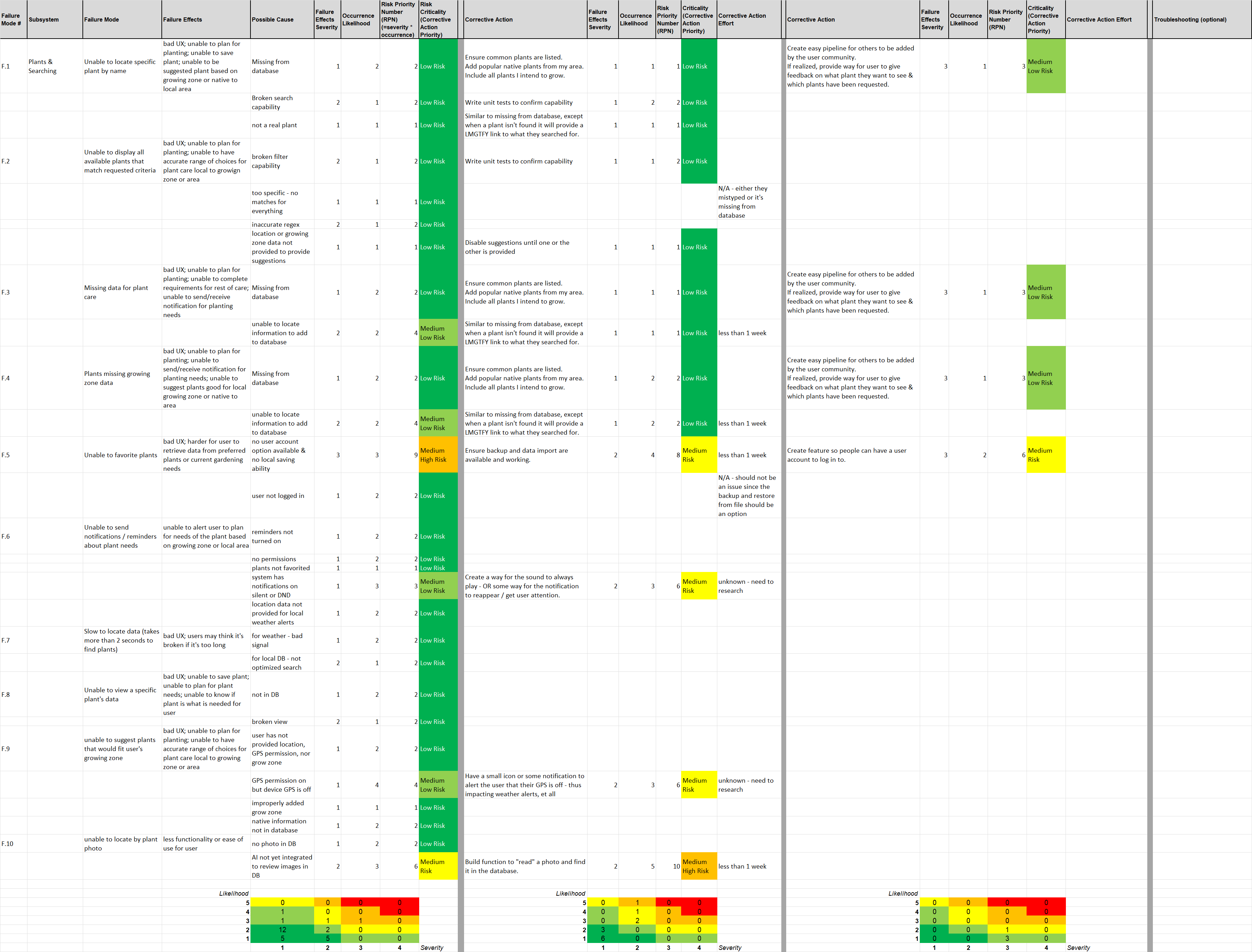The width and height of the screenshot is (1252, 952).
Task: Click the yellow Medium Risk cell for AI image review
Action: pyautogui.click(x=438, y=866)
